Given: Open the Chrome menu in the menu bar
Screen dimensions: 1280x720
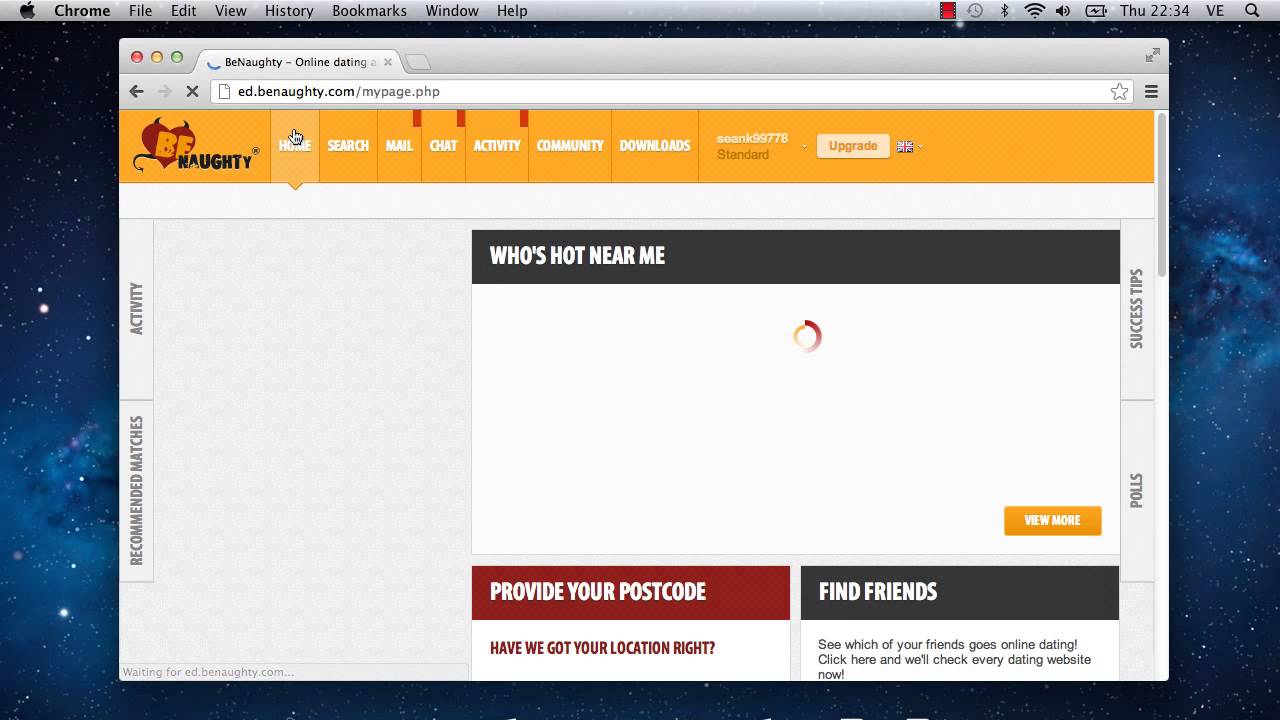Looking at the screenshot, I should point(82,10).
